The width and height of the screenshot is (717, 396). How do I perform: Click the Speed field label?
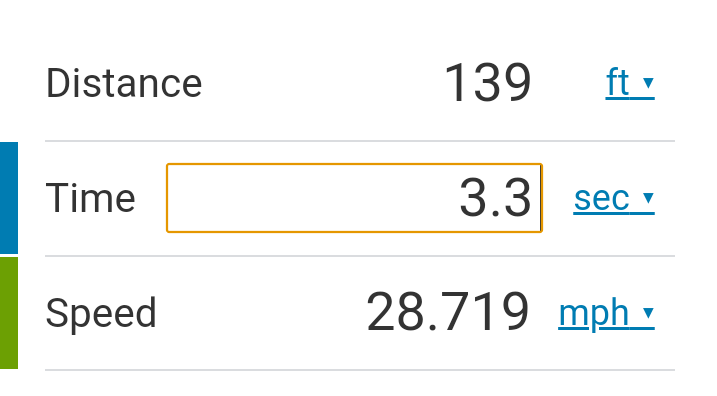101,313
